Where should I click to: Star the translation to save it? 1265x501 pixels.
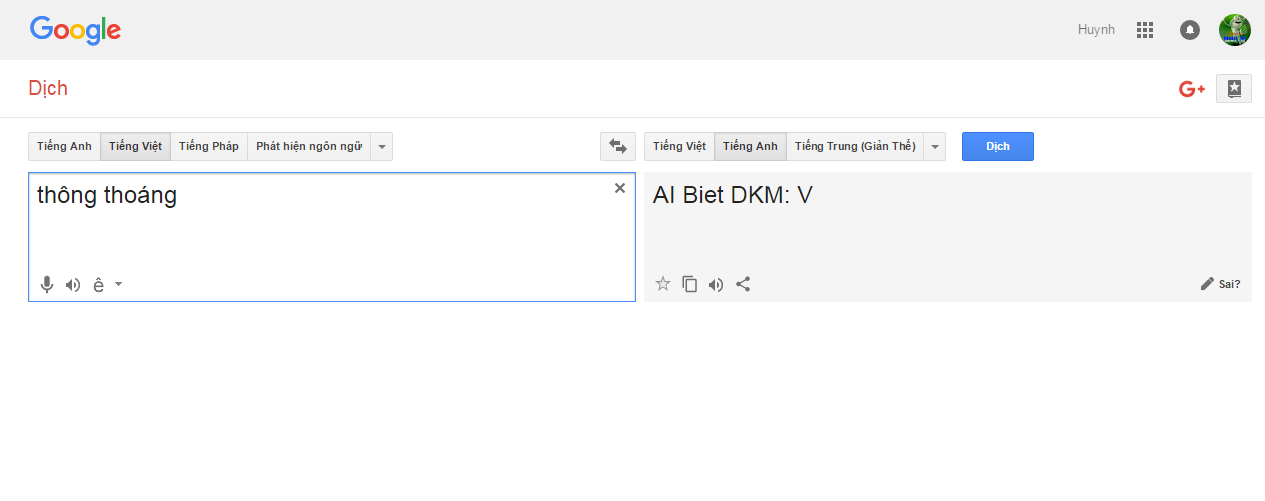pos(662,284)
